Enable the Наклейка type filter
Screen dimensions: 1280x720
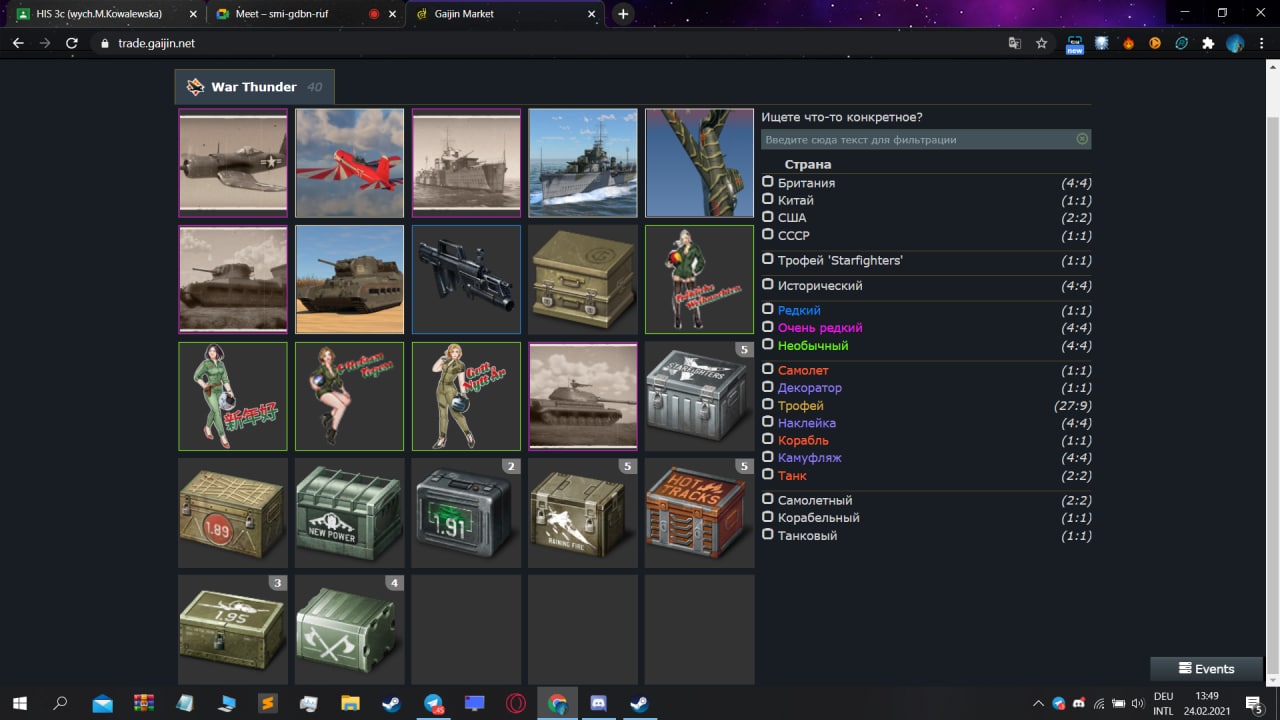click(768, 422)
